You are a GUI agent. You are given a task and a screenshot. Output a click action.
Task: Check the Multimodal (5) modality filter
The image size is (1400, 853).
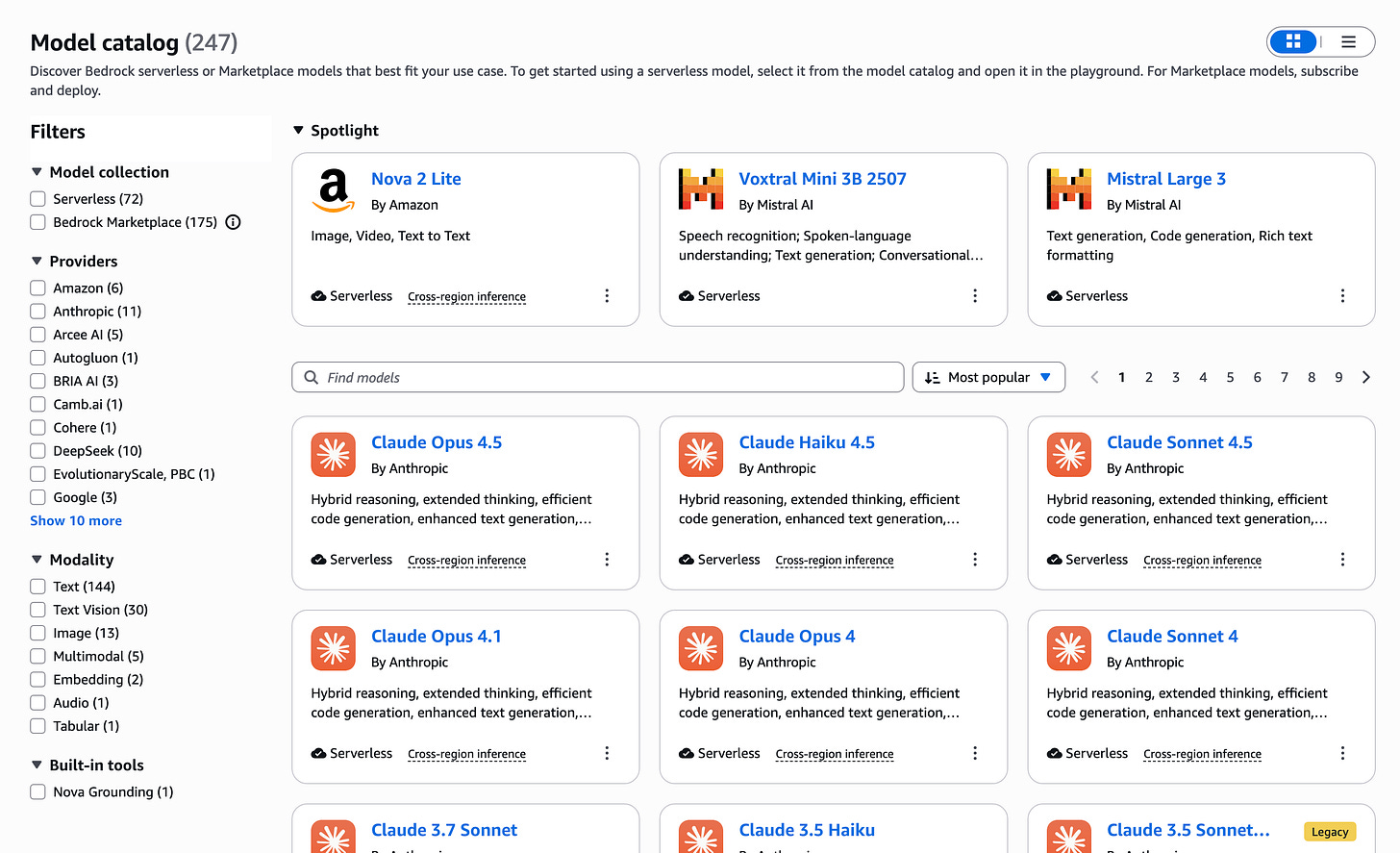38,657
